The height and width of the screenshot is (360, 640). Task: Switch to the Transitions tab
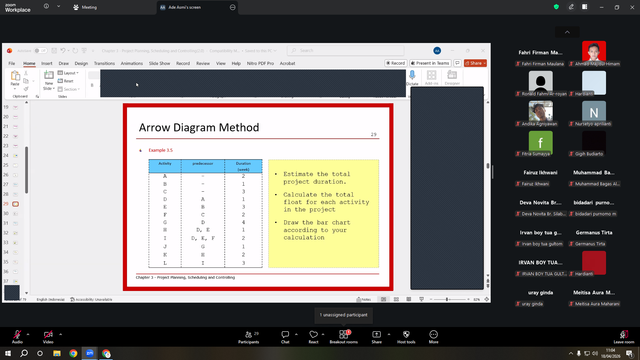click(x=104, y=63)
